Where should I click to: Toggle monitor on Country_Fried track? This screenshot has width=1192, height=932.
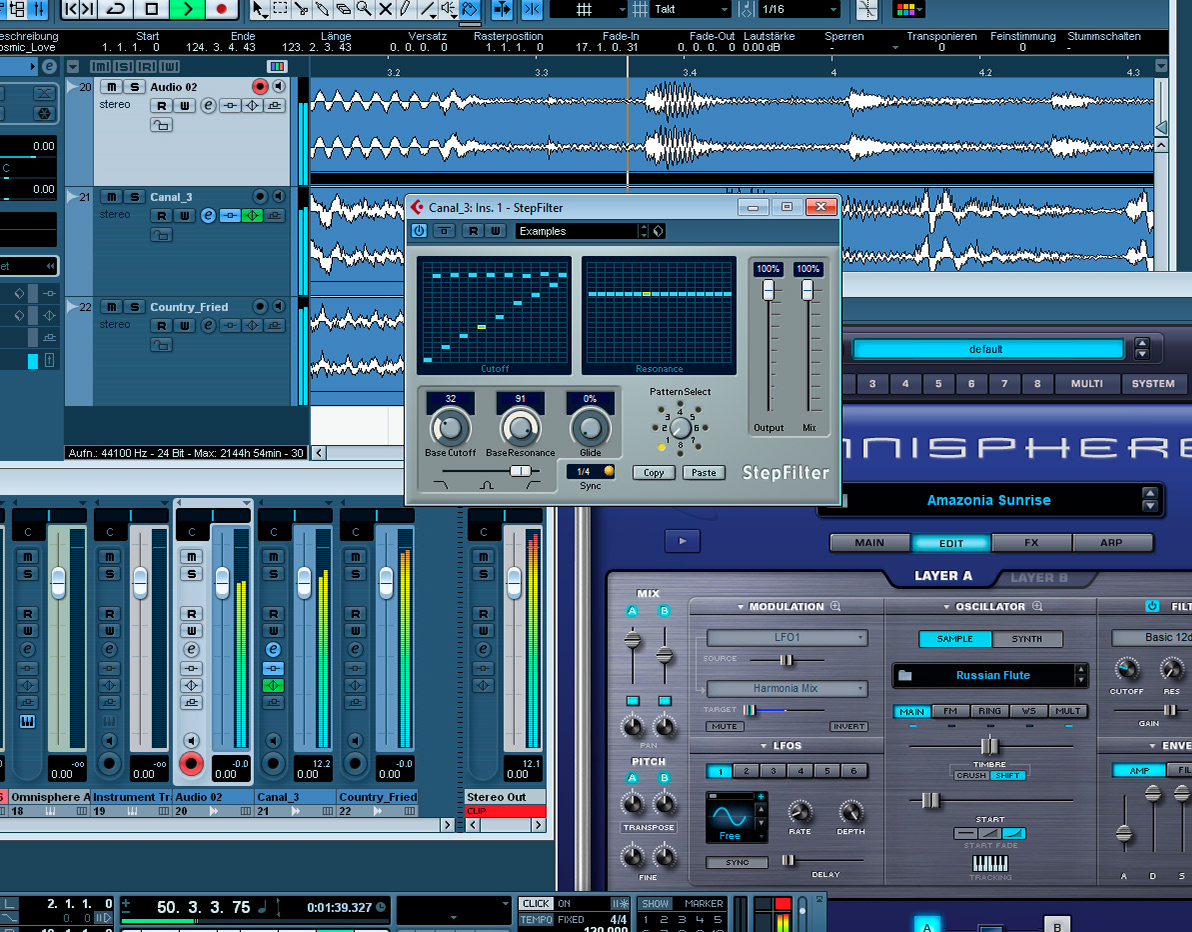click(280, 306)
